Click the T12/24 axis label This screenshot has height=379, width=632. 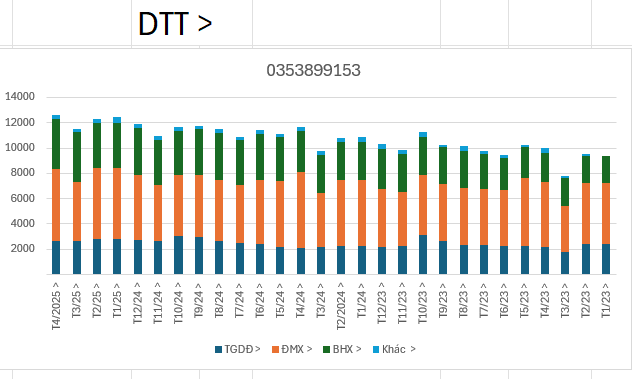click(x=137, y=303)
